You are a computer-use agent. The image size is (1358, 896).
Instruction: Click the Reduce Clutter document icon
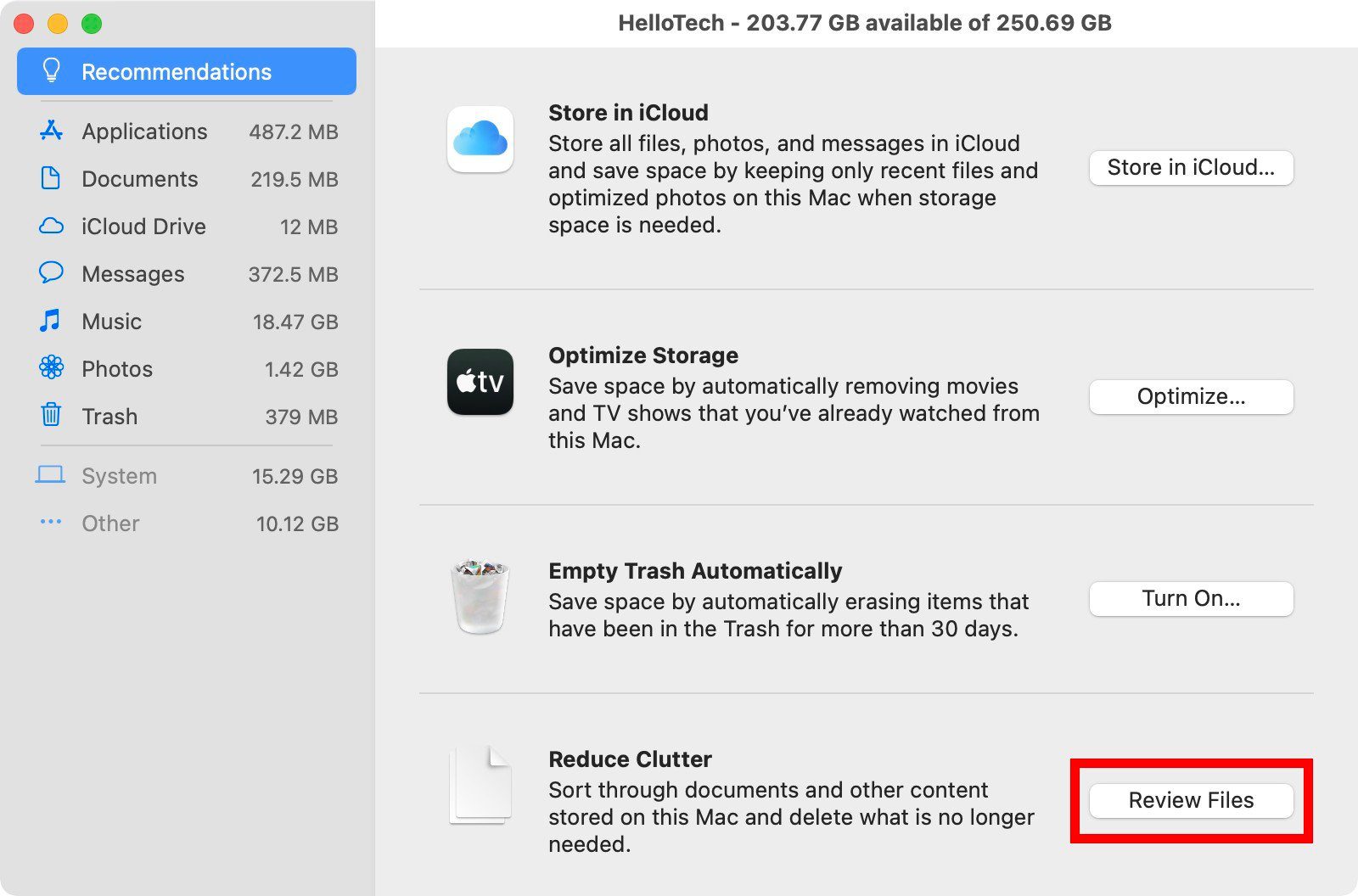click(x=480, y=786)
